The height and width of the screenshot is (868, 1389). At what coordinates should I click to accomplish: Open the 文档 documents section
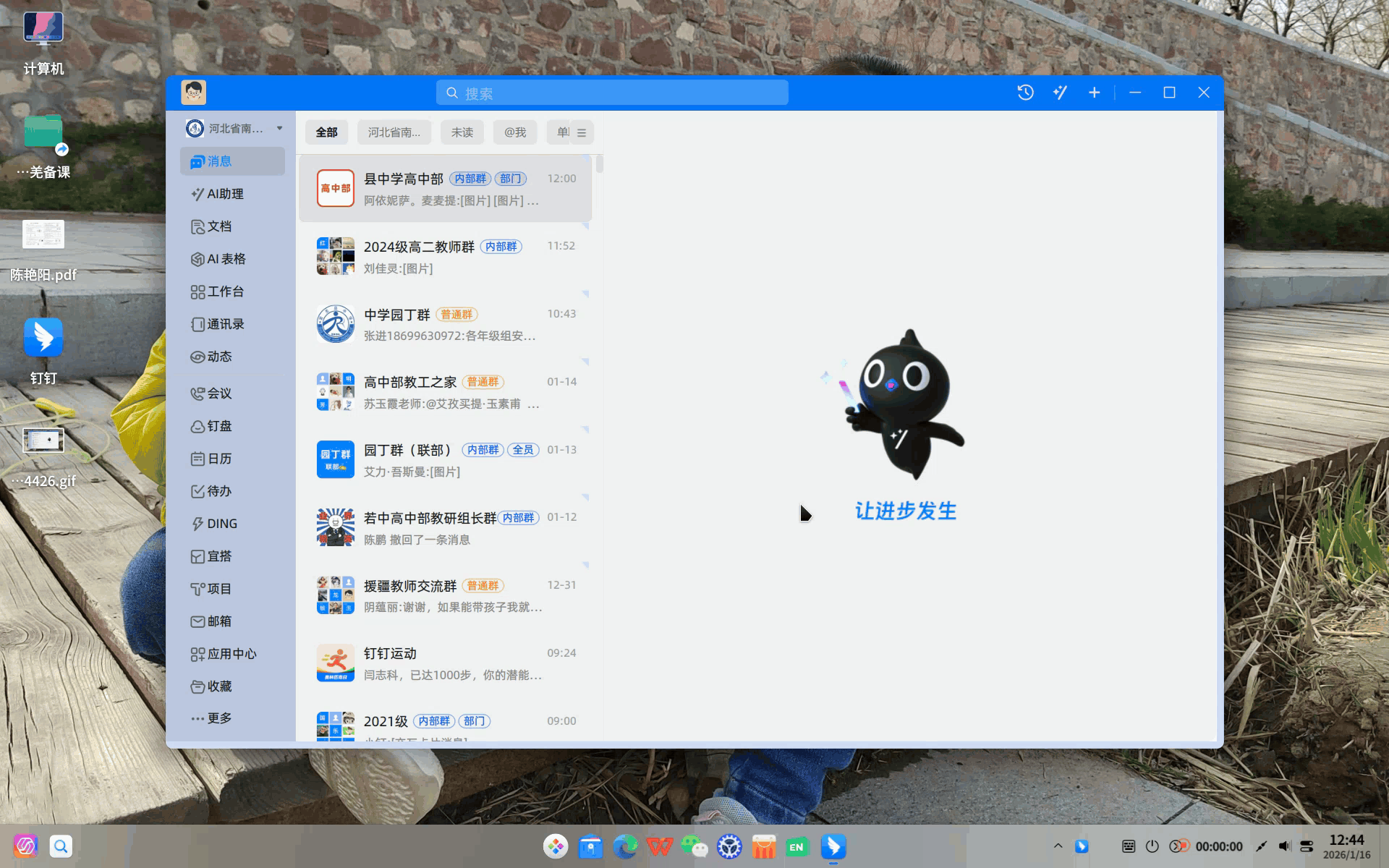click(x=219, y=226)
